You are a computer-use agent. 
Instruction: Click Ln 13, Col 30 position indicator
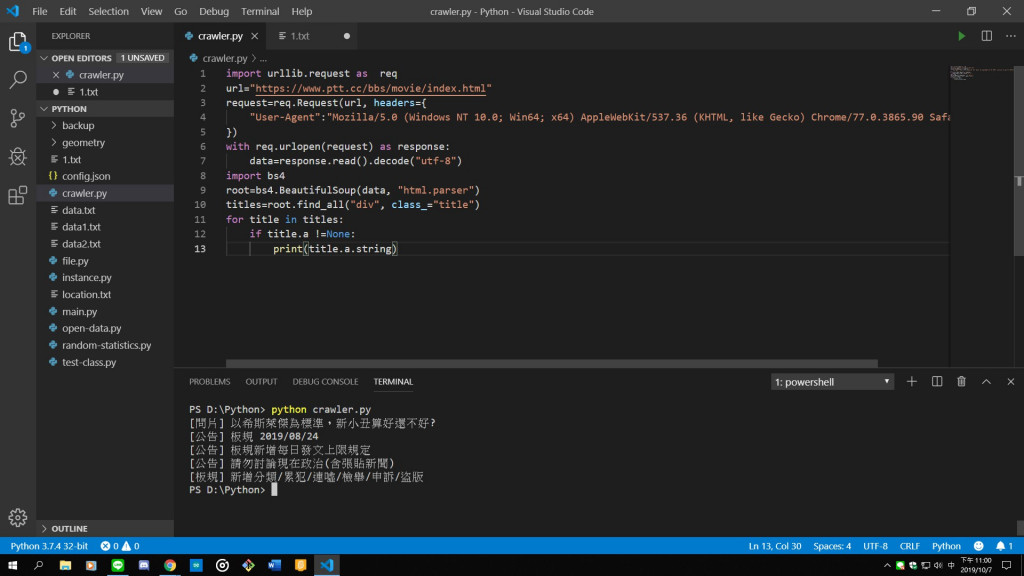click(x=775, y=546)
